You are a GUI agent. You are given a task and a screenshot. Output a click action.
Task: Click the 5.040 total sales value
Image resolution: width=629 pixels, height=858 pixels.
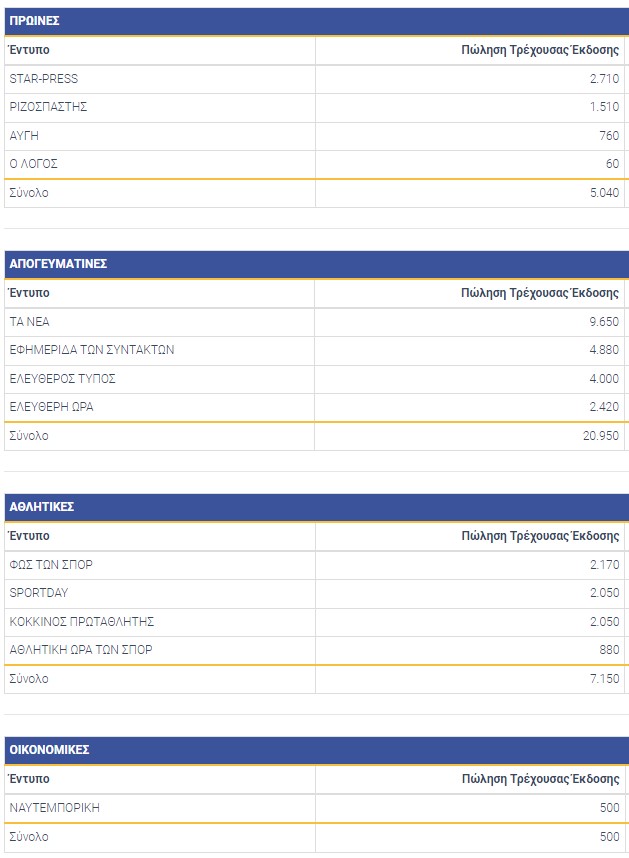point(604,193)
